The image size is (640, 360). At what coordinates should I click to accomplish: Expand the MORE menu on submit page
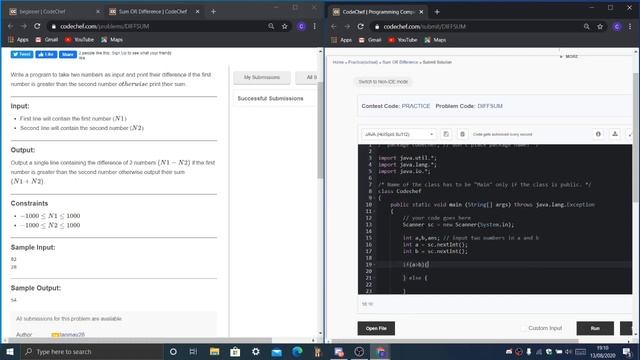[x=569, y=56]
